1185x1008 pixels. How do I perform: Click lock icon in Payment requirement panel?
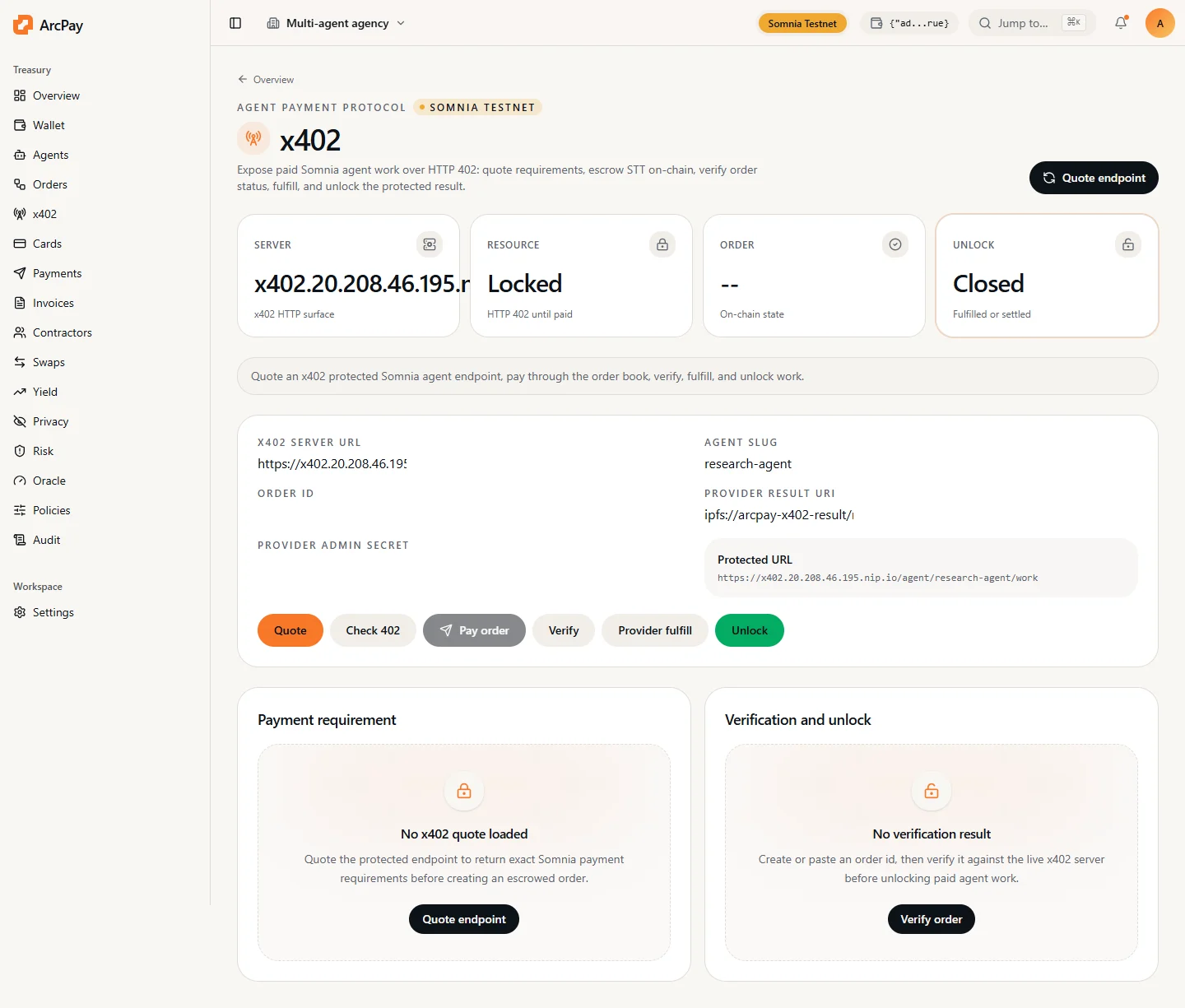click(x=464, y=791)
